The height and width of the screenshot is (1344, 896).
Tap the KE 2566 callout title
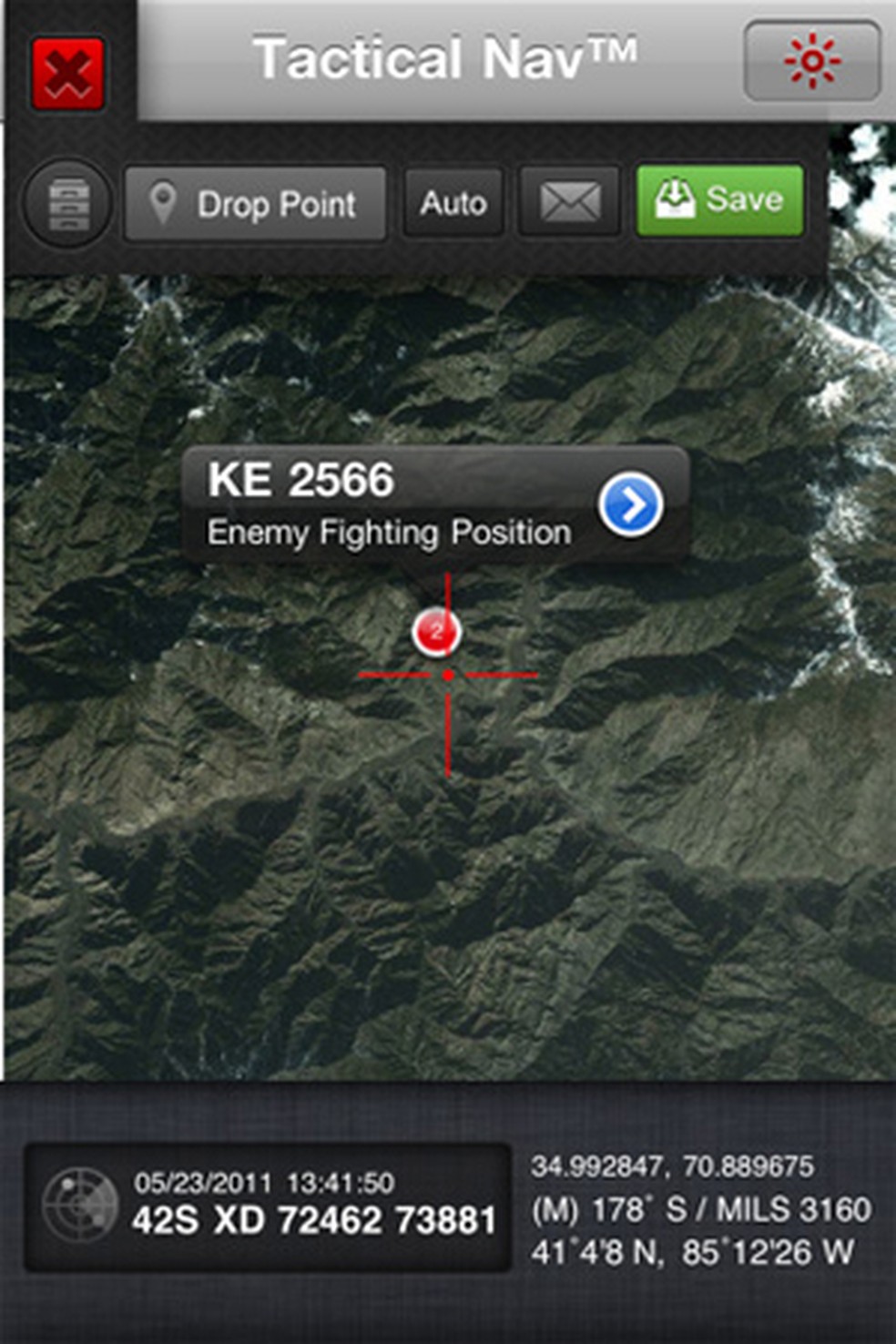(x=300, y=480)
